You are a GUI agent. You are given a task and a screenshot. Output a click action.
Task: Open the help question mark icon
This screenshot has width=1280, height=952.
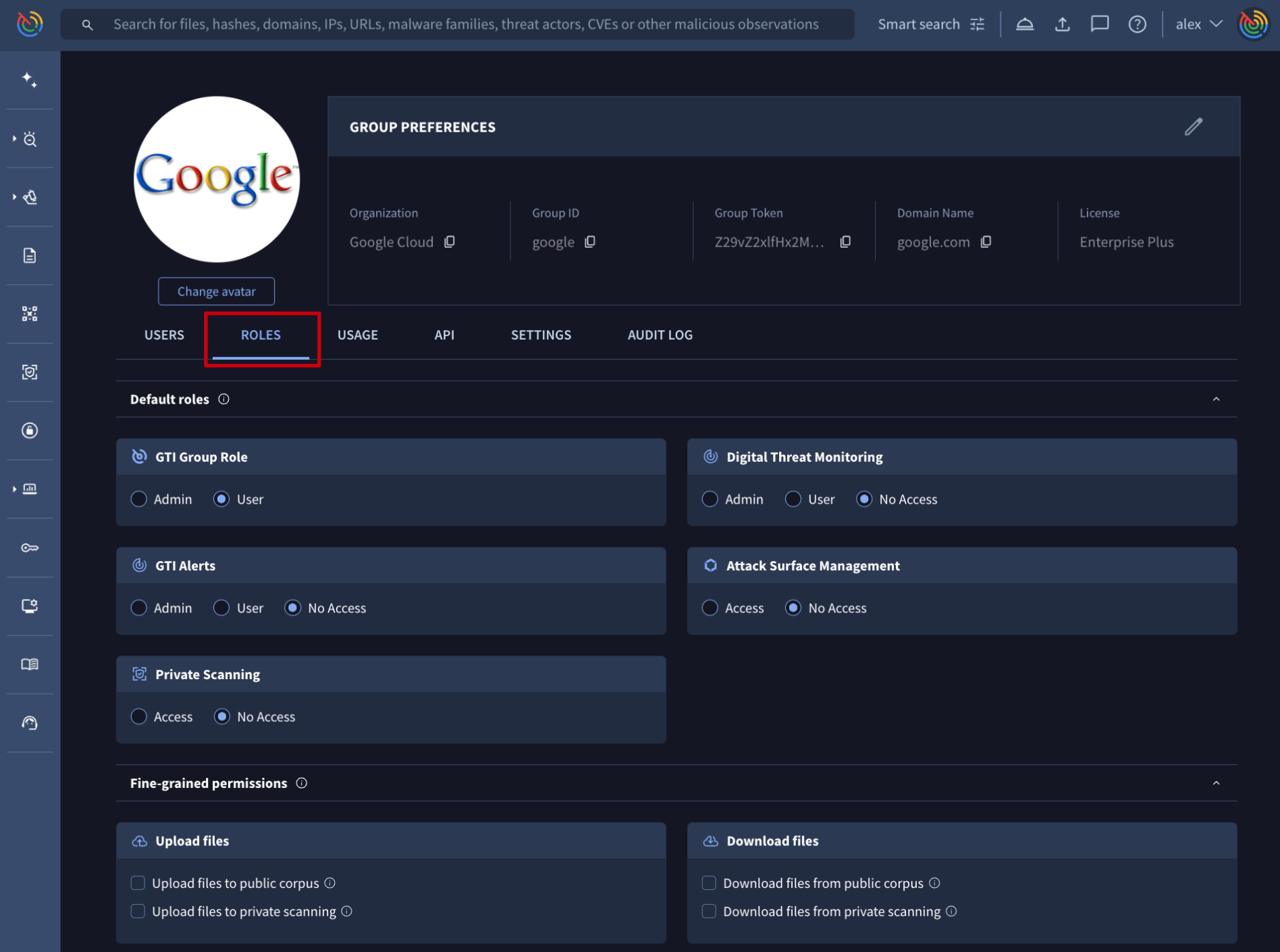point(1138,24)
